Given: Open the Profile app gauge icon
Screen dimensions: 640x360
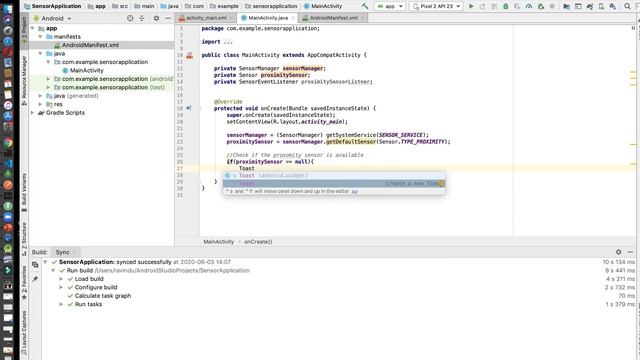Looking at the screenshot, I should pos(529,6).
